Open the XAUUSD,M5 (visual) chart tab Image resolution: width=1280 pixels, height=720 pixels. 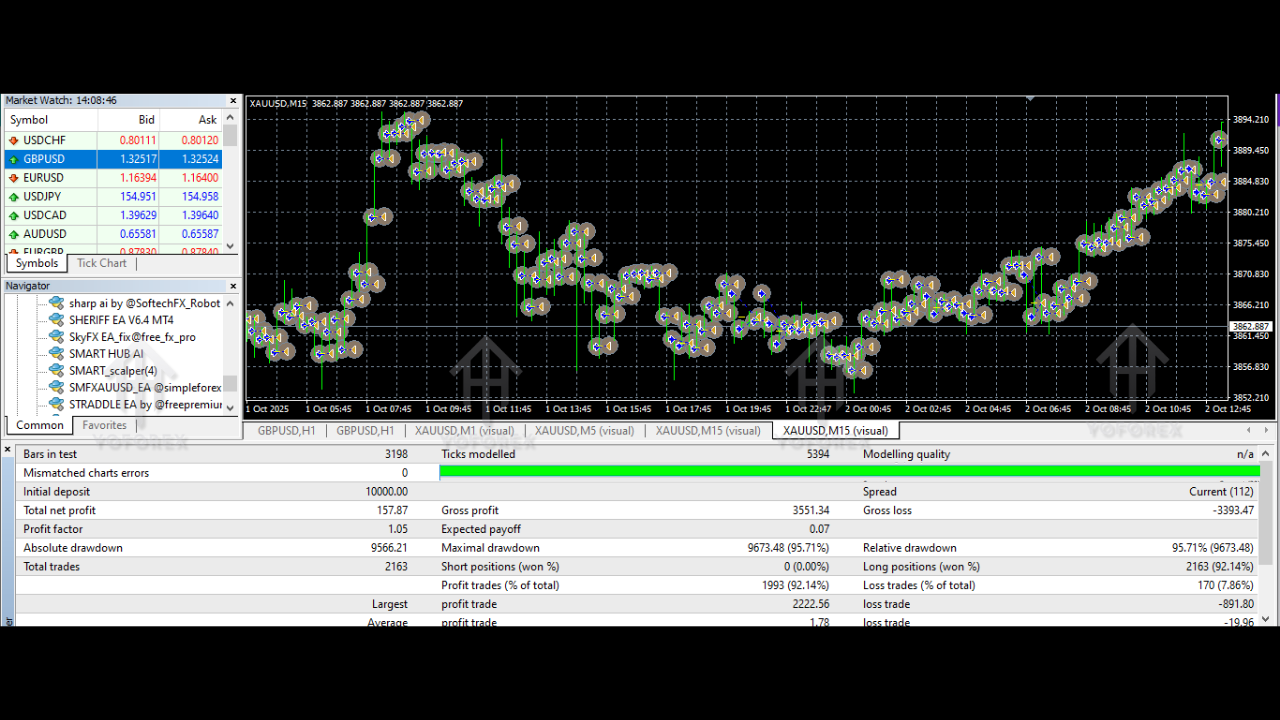584,431
